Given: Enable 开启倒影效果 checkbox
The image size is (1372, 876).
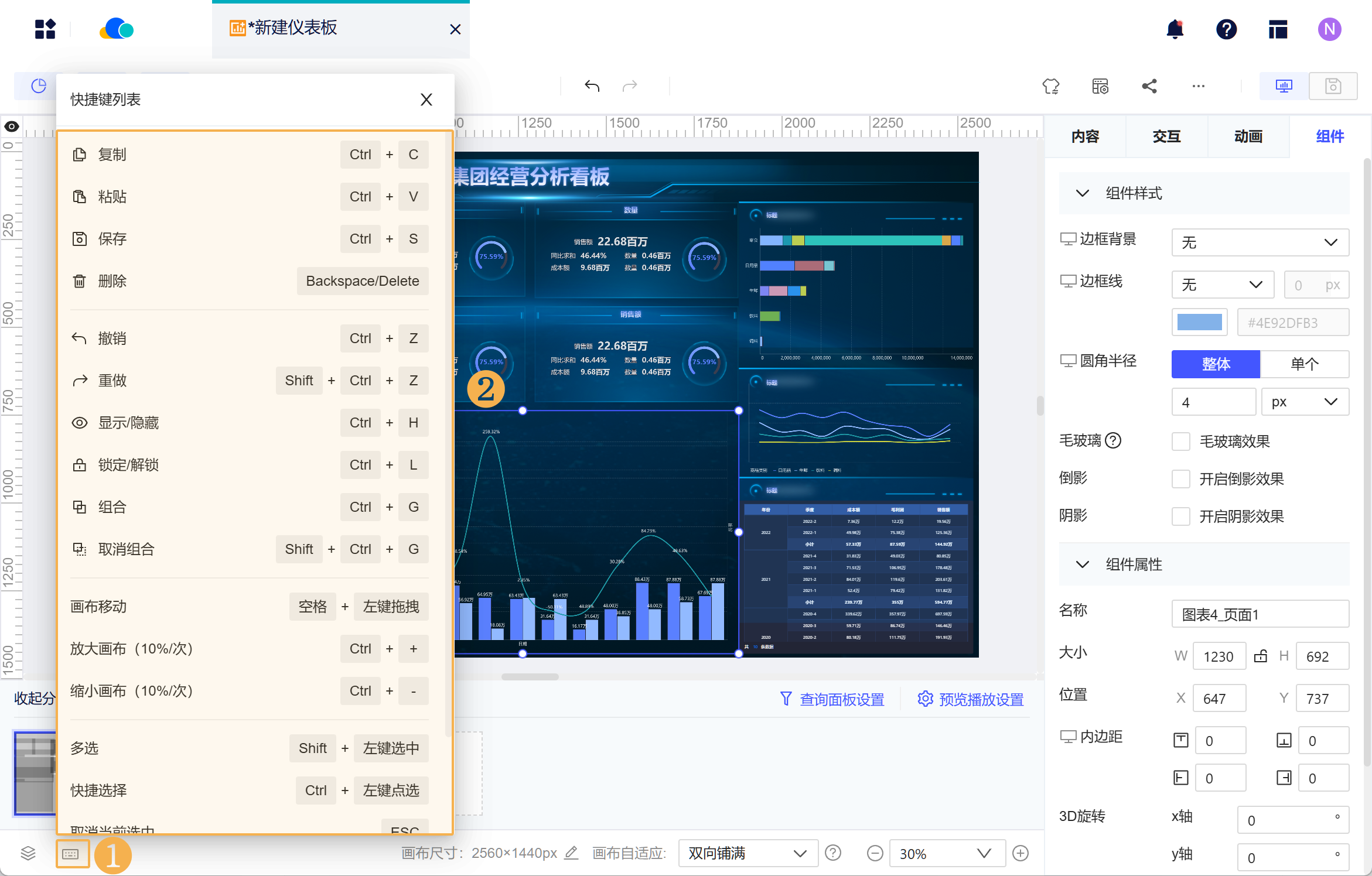Looking at the screenshot, I should (1180, 479).
